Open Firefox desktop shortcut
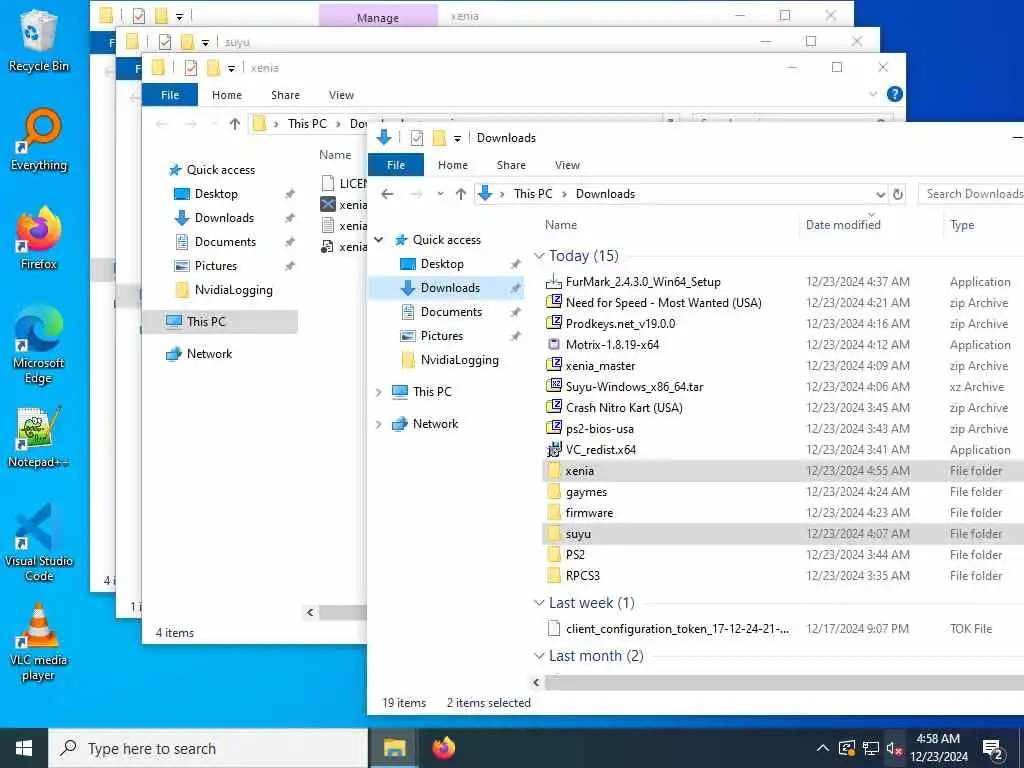The width and height of the screenshot is (1024, 768). (x=39, y=238)
